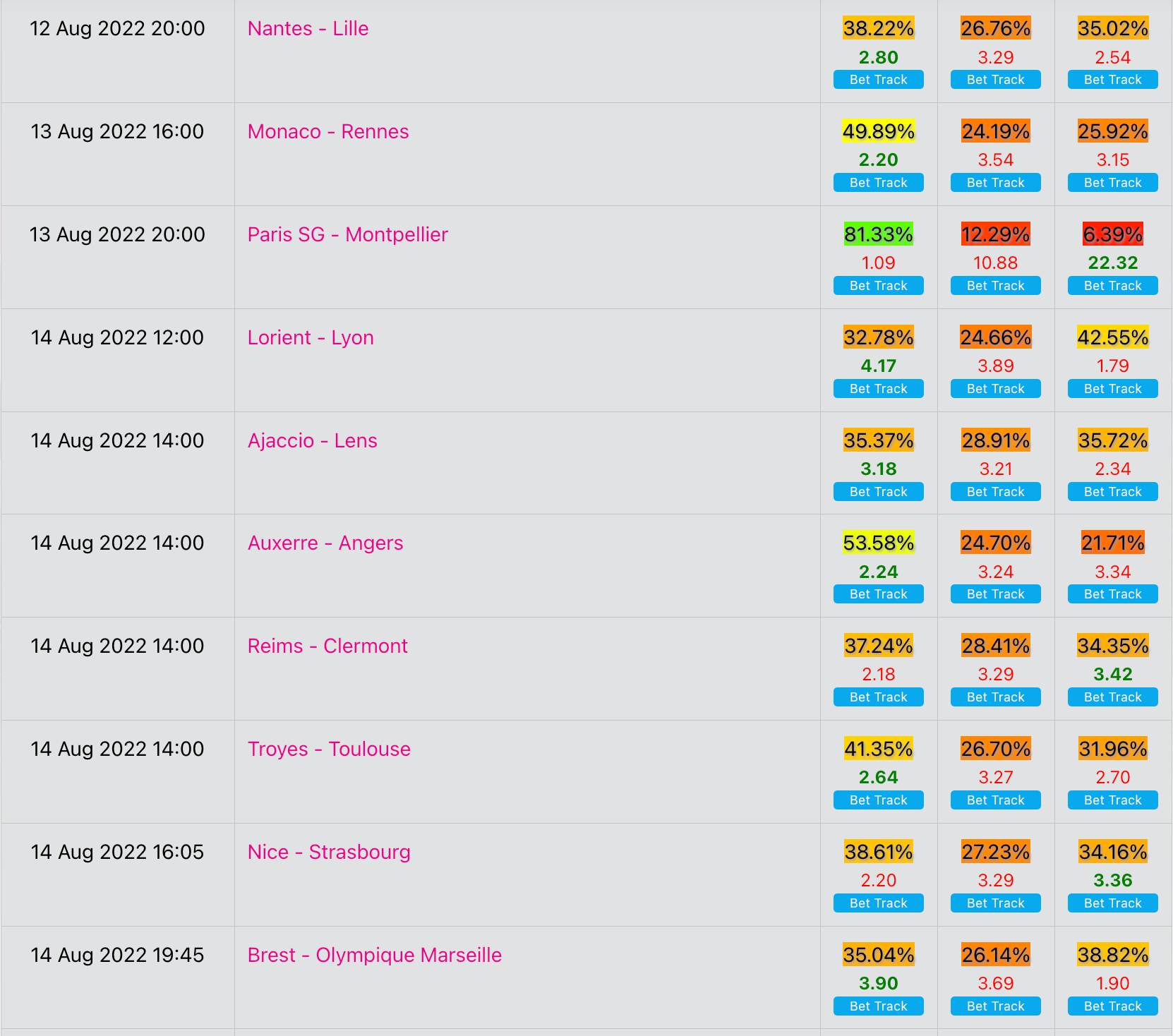Click the date 14 Aug 2022 12:00
Image resolution: width=1173 pixels, height=1036 pixels.
(117, 338)
